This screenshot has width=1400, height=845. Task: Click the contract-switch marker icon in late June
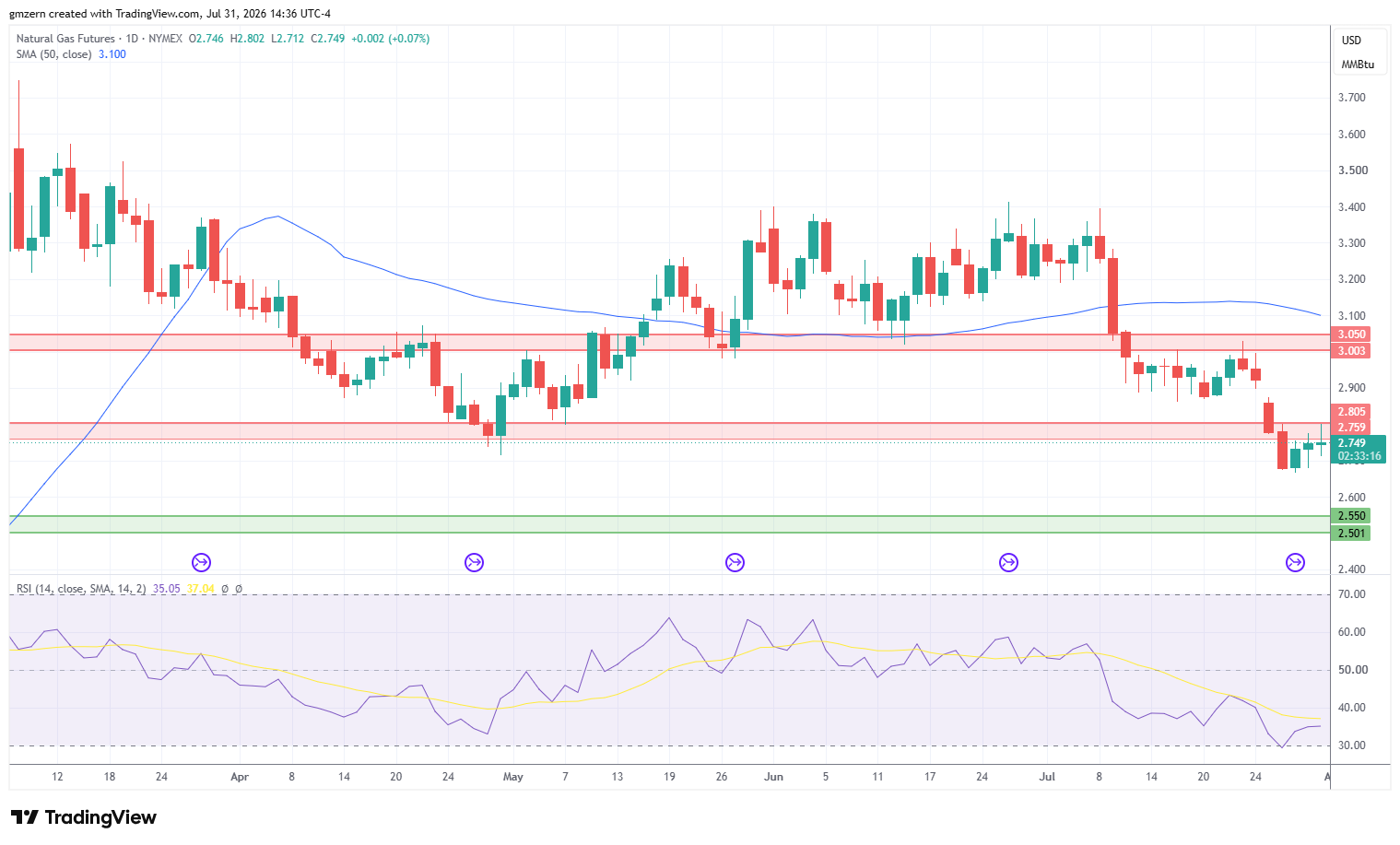[1008, 562]
